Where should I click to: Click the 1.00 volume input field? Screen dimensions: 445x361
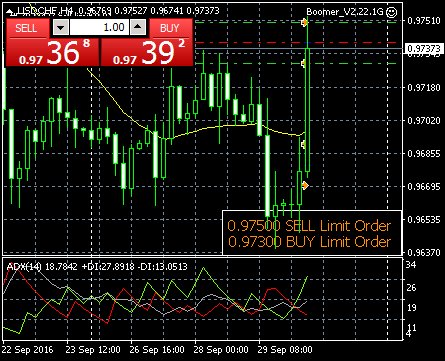[x=99, y=27]
